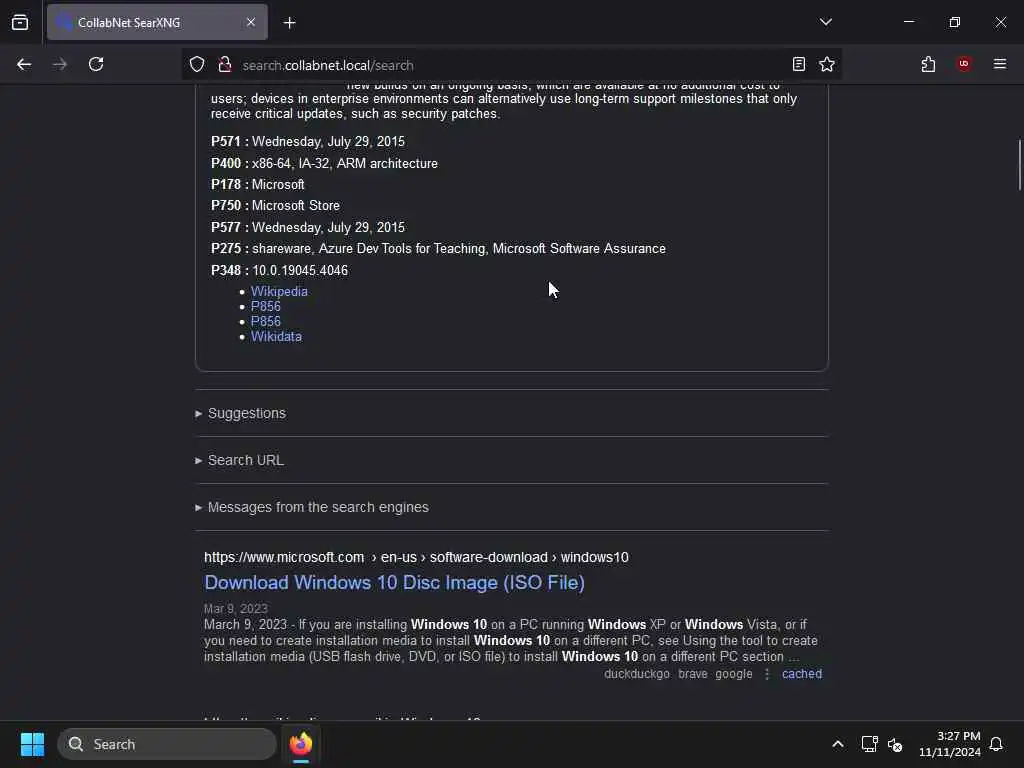This screenshot has width=1024, height=768.
Task: Open the muted volume tray icon
Action: pos(895,744)
